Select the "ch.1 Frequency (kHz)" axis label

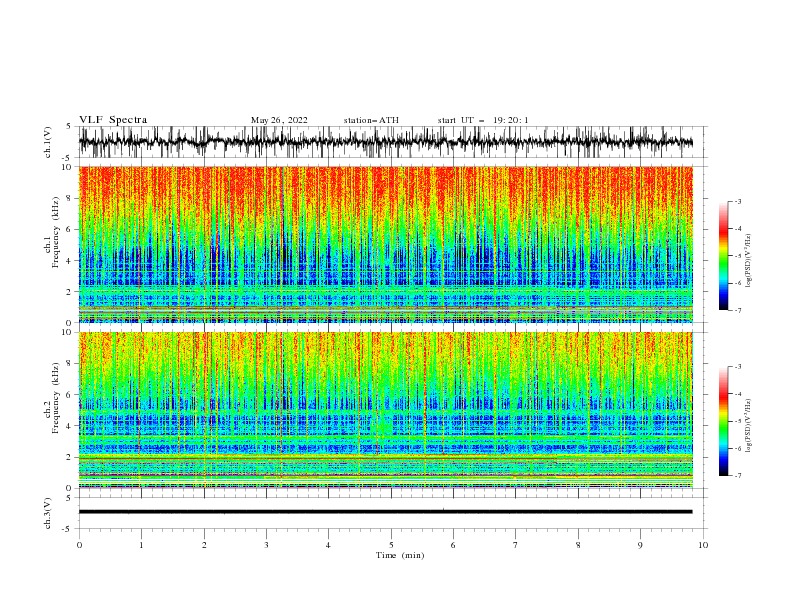53,232
